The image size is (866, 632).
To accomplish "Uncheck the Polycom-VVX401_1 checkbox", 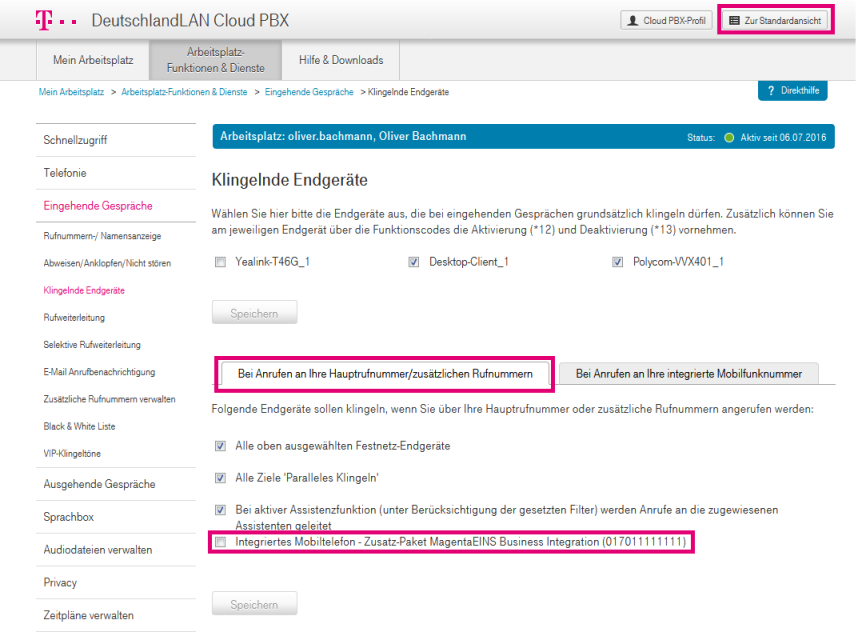I will pyautogui.click(x=617, y=262).
